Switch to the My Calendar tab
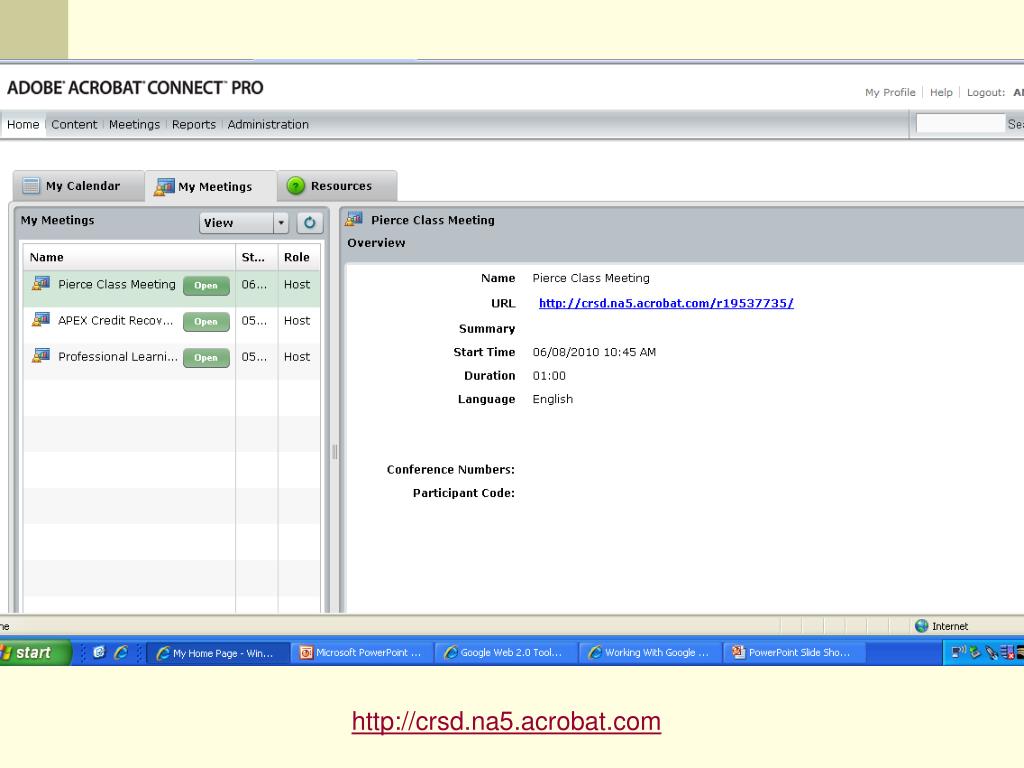 tap(79, 185)
